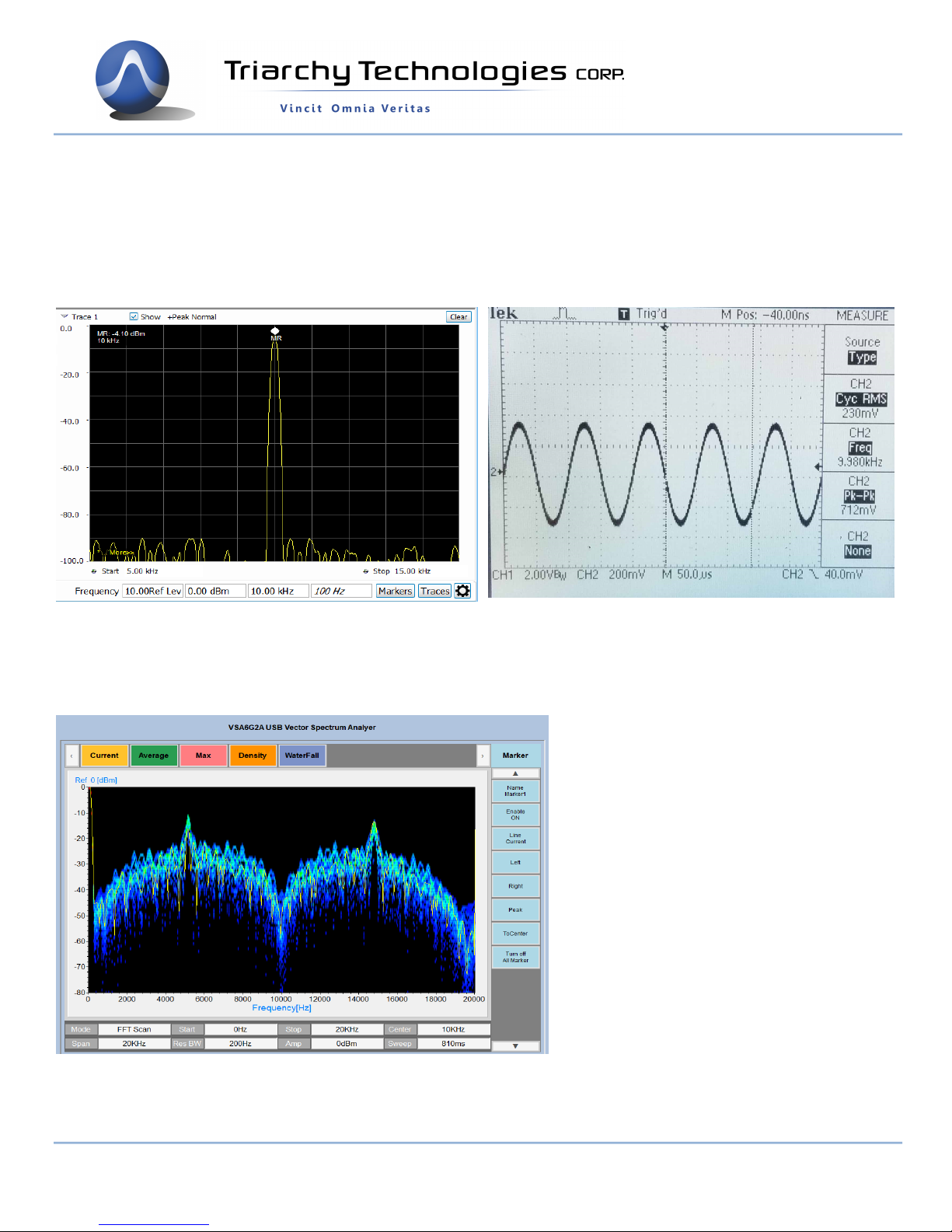Viewport: 952px width, 1232px height.
Task: Click the Line Current button
Action: click(x=515, y=839)
